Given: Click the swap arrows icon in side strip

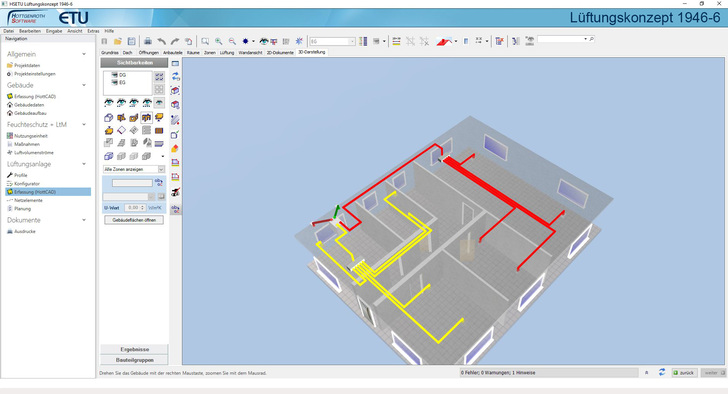Looking at the screenshot, I should click(x=176, y=77).
